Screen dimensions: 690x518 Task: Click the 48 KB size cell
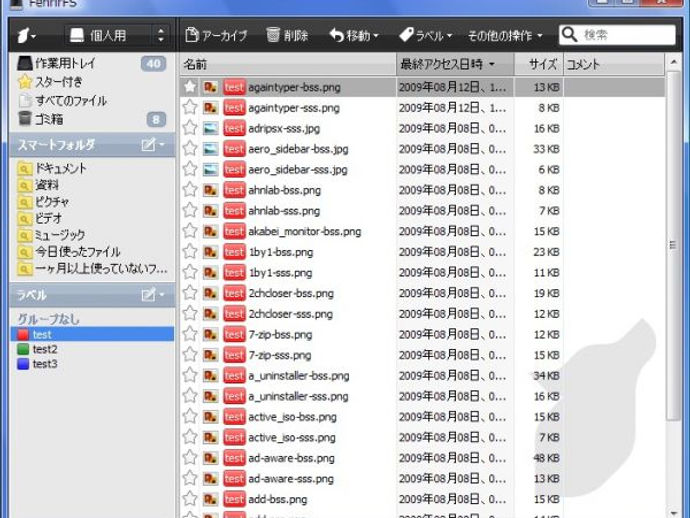tap(546, 458)
